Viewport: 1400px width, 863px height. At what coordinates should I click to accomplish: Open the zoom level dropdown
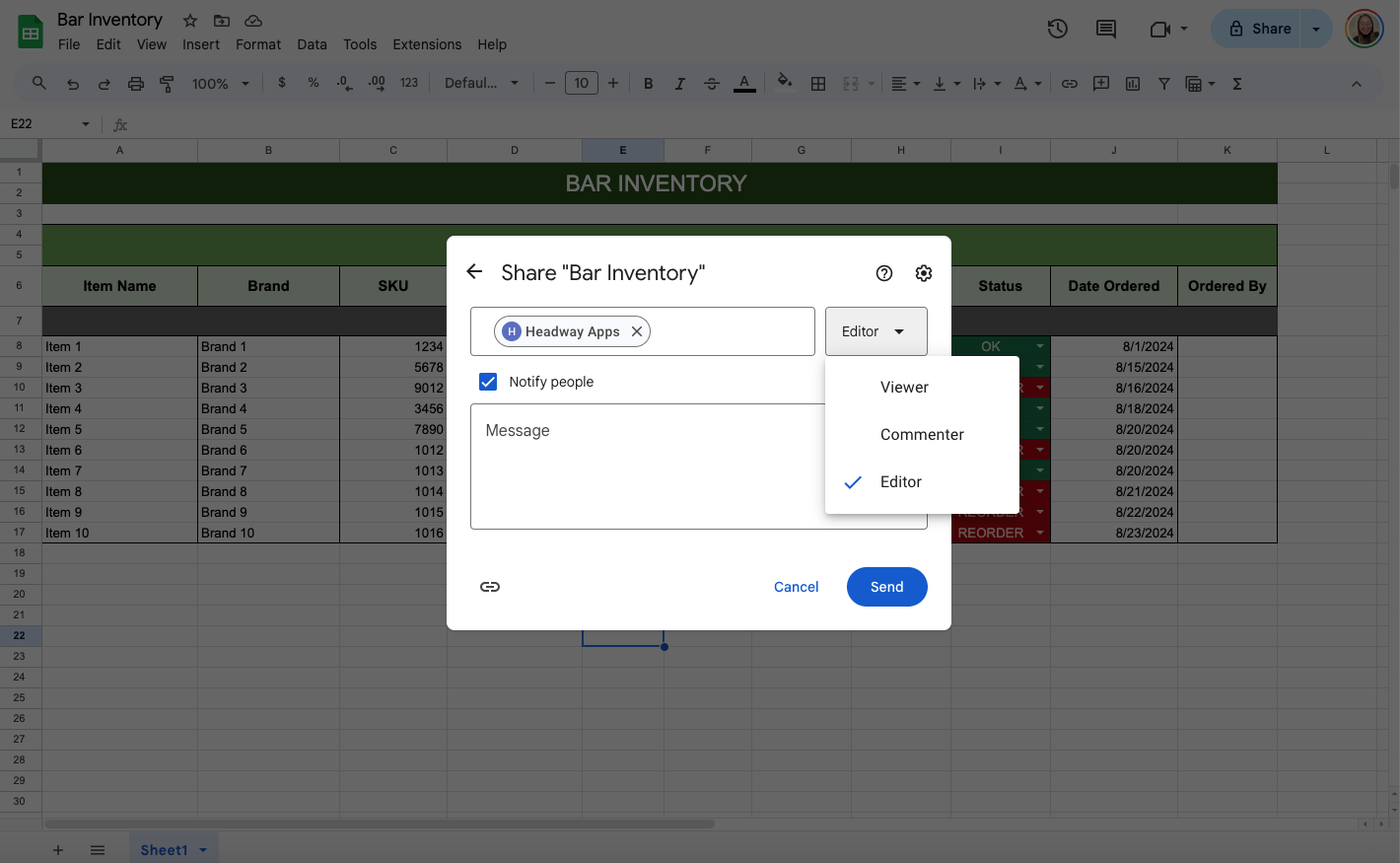pos(221,84)
